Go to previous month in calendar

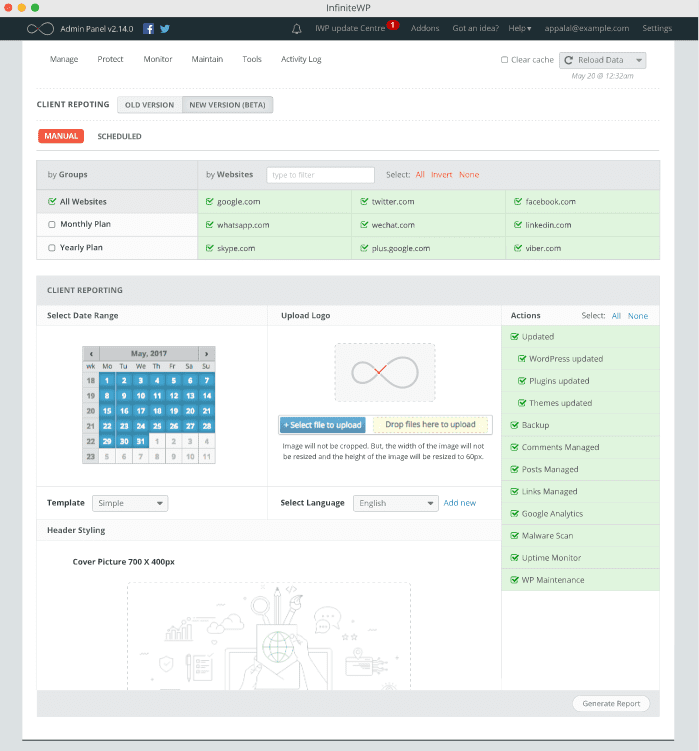(x=91, y=354)
